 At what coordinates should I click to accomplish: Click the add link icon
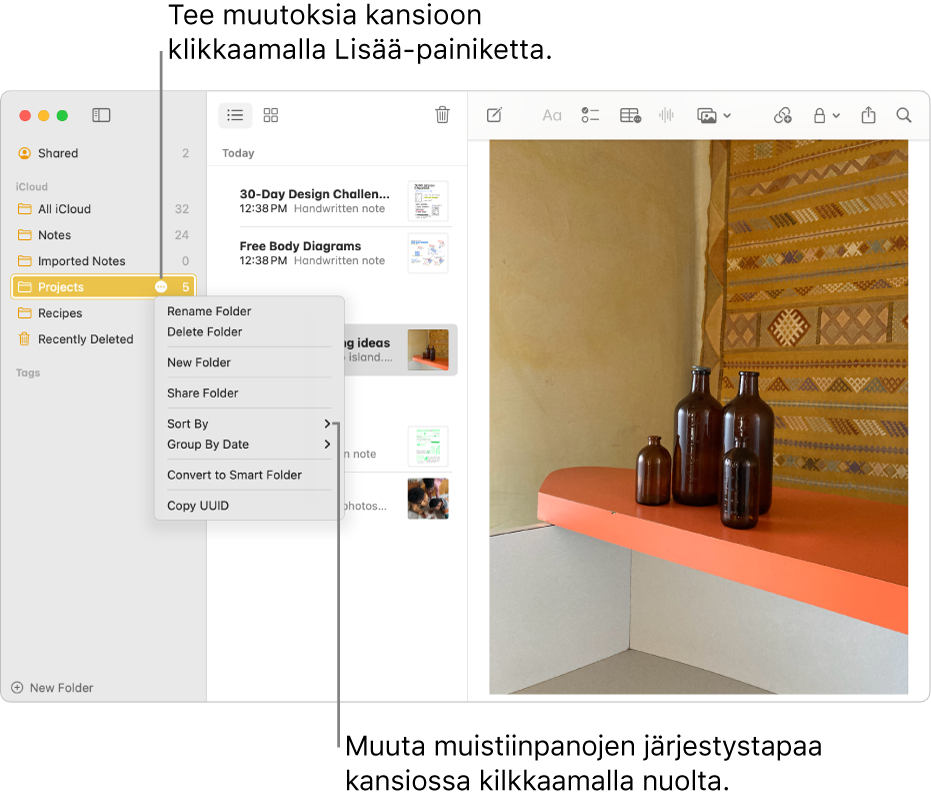tap(783, 116)
